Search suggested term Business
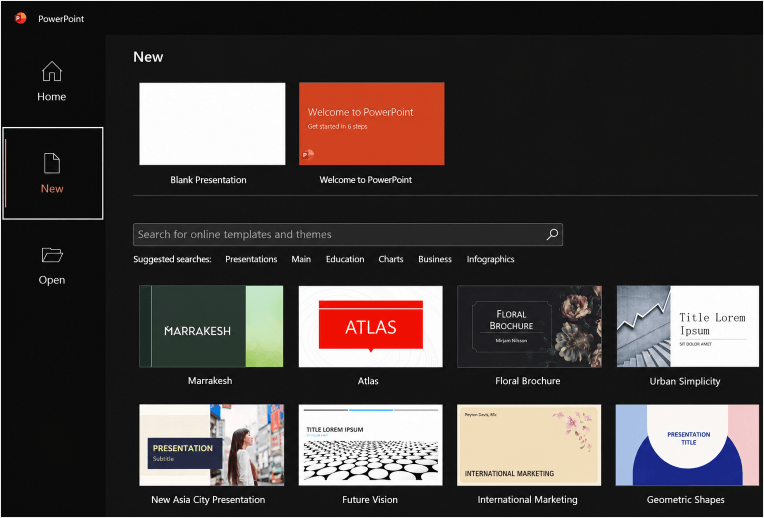Screen dimensions: 764x518 (435, 259)
